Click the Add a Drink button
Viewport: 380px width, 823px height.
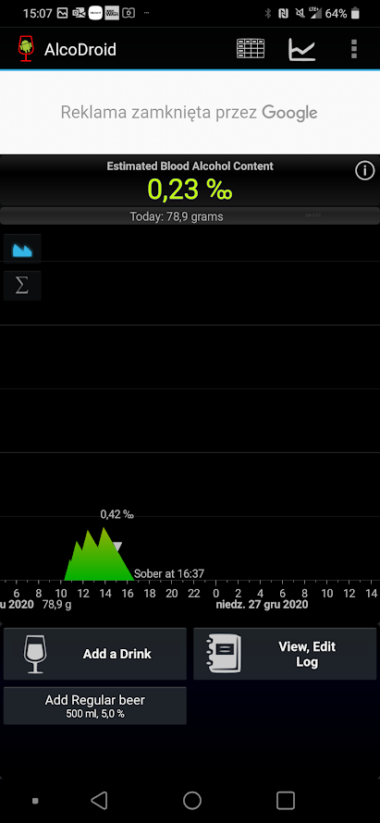pyautogui.click(x=95, y=653)
